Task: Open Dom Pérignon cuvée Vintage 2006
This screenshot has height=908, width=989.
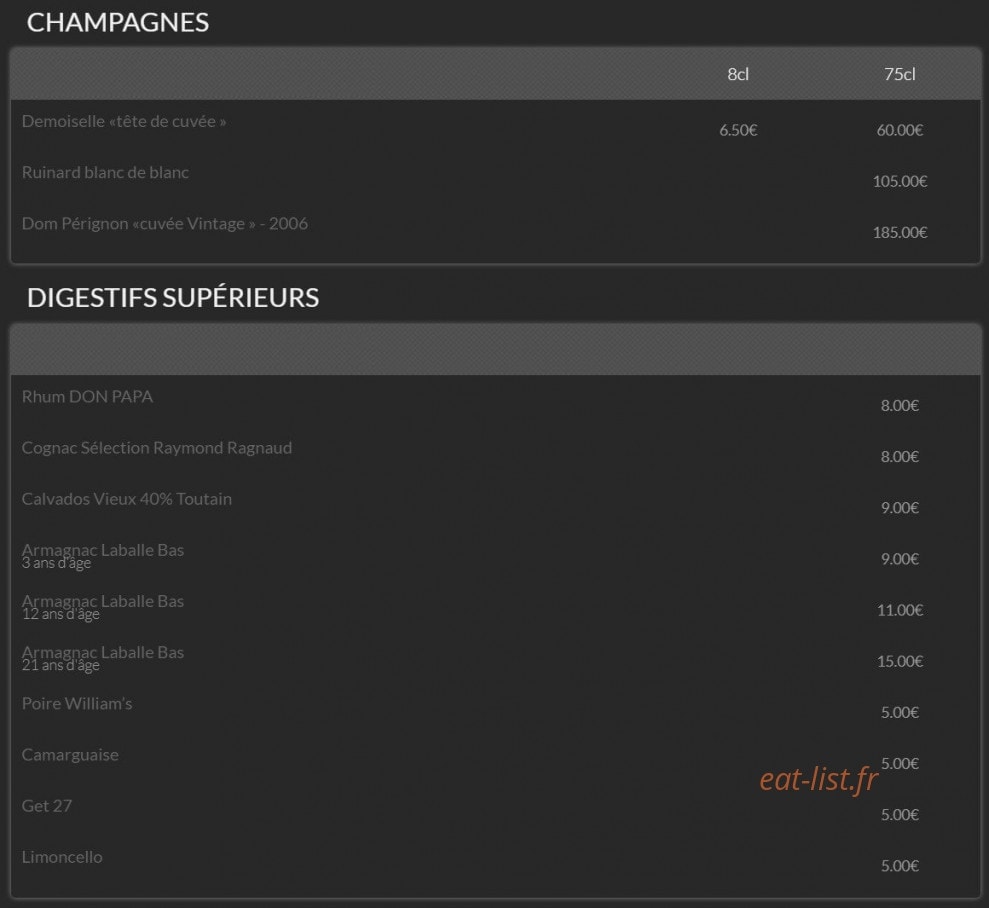Action: coord(165,224)
